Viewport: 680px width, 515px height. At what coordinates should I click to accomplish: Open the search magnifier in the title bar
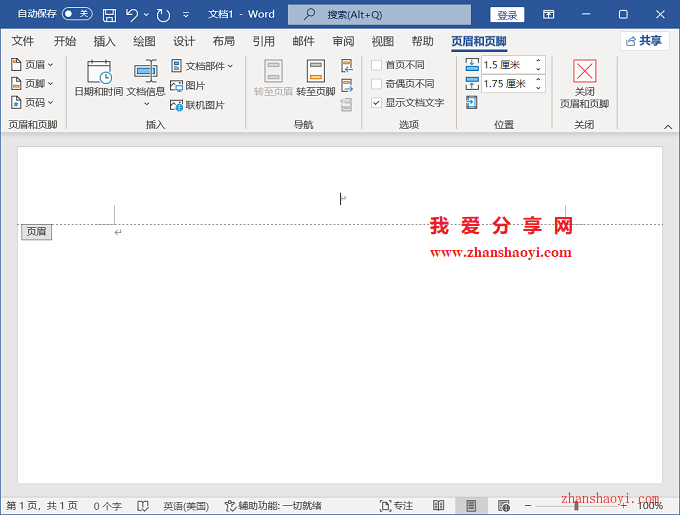point(309,14)
